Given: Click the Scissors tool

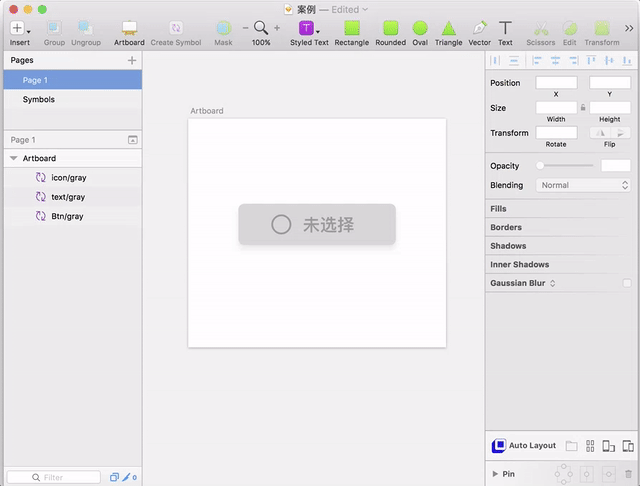Looking at the screenshot, I should tap(541, 28).
